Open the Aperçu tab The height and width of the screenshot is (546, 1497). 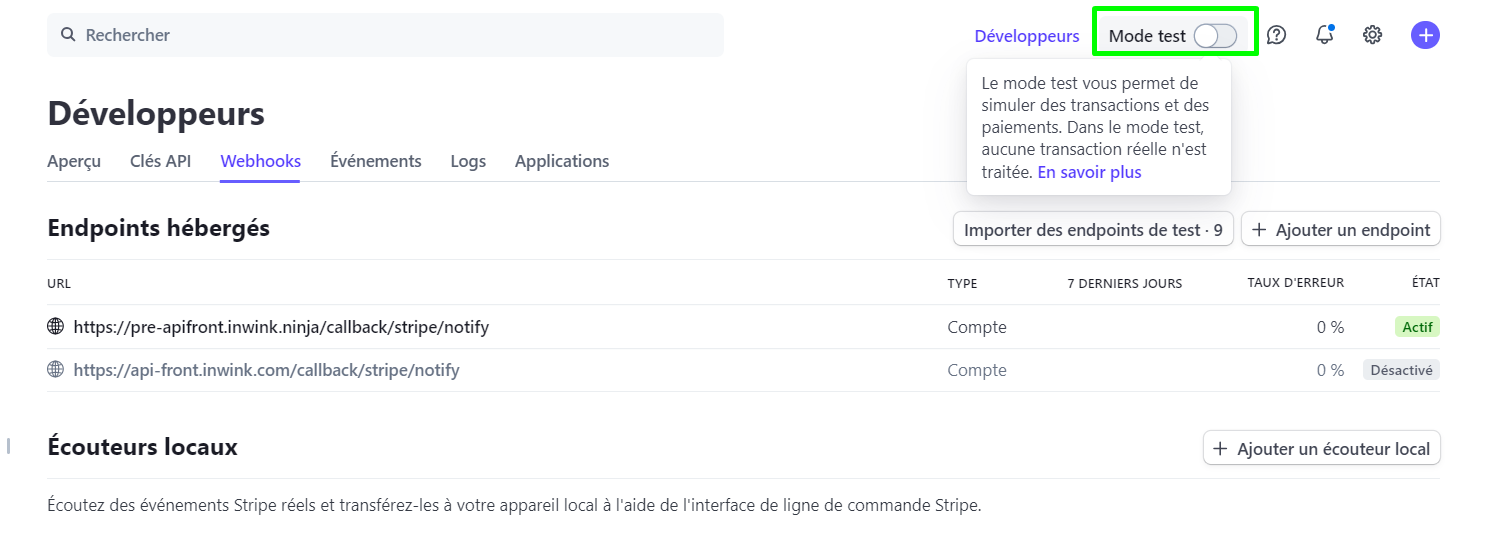74,161
